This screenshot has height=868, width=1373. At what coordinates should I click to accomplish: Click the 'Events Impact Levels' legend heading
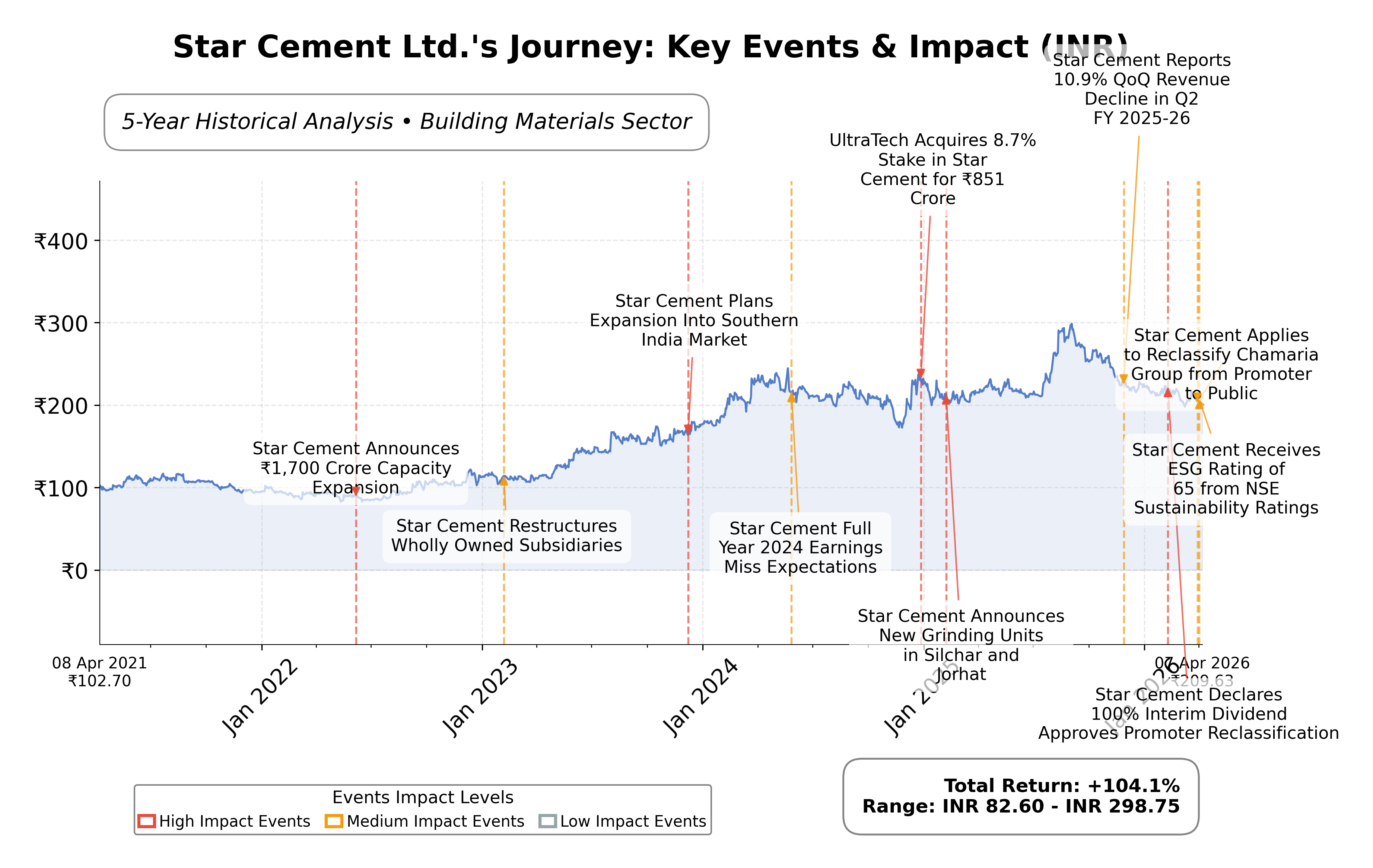[x=423, y=797]
